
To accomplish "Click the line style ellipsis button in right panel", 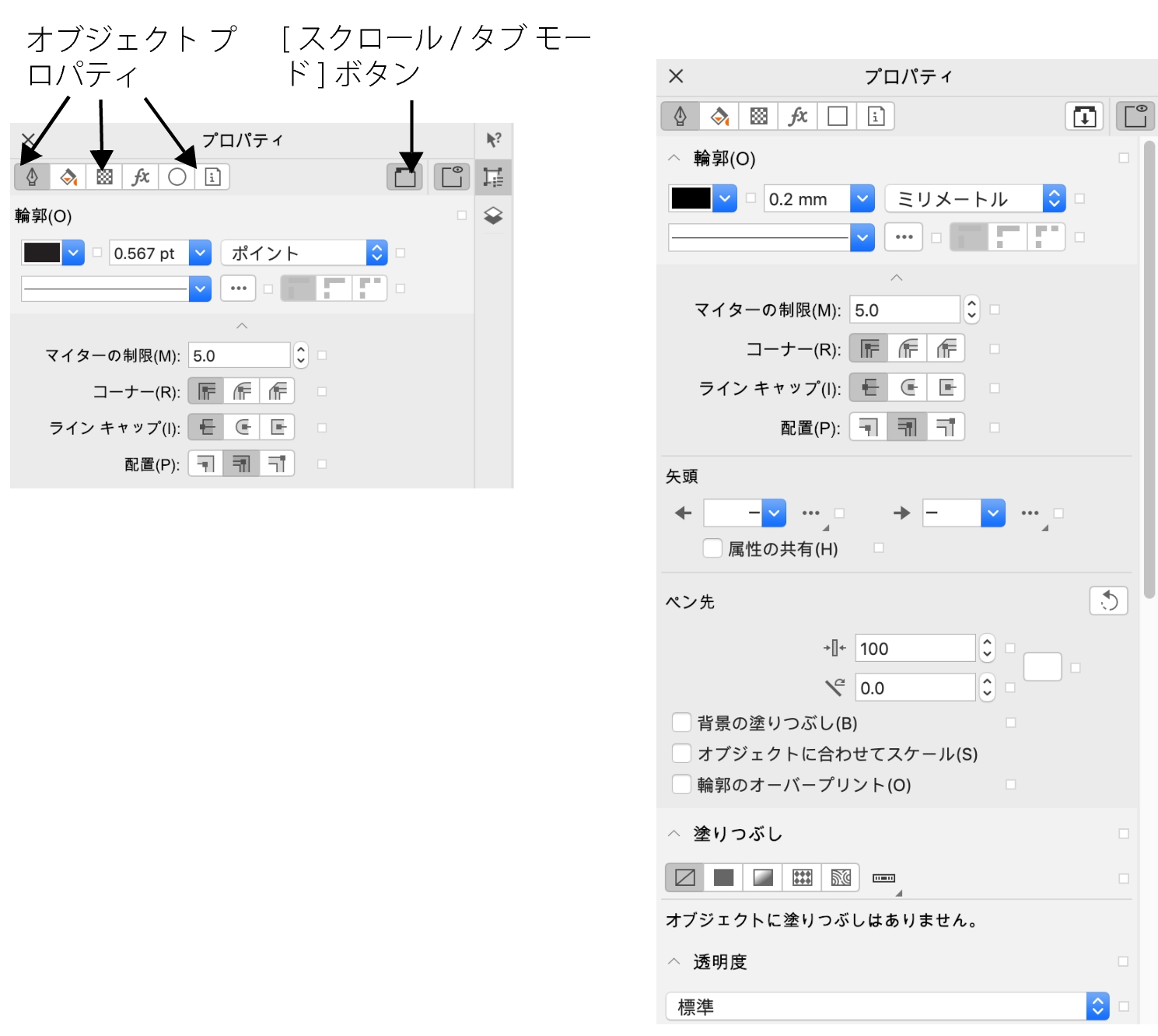I will pos(904,237).
